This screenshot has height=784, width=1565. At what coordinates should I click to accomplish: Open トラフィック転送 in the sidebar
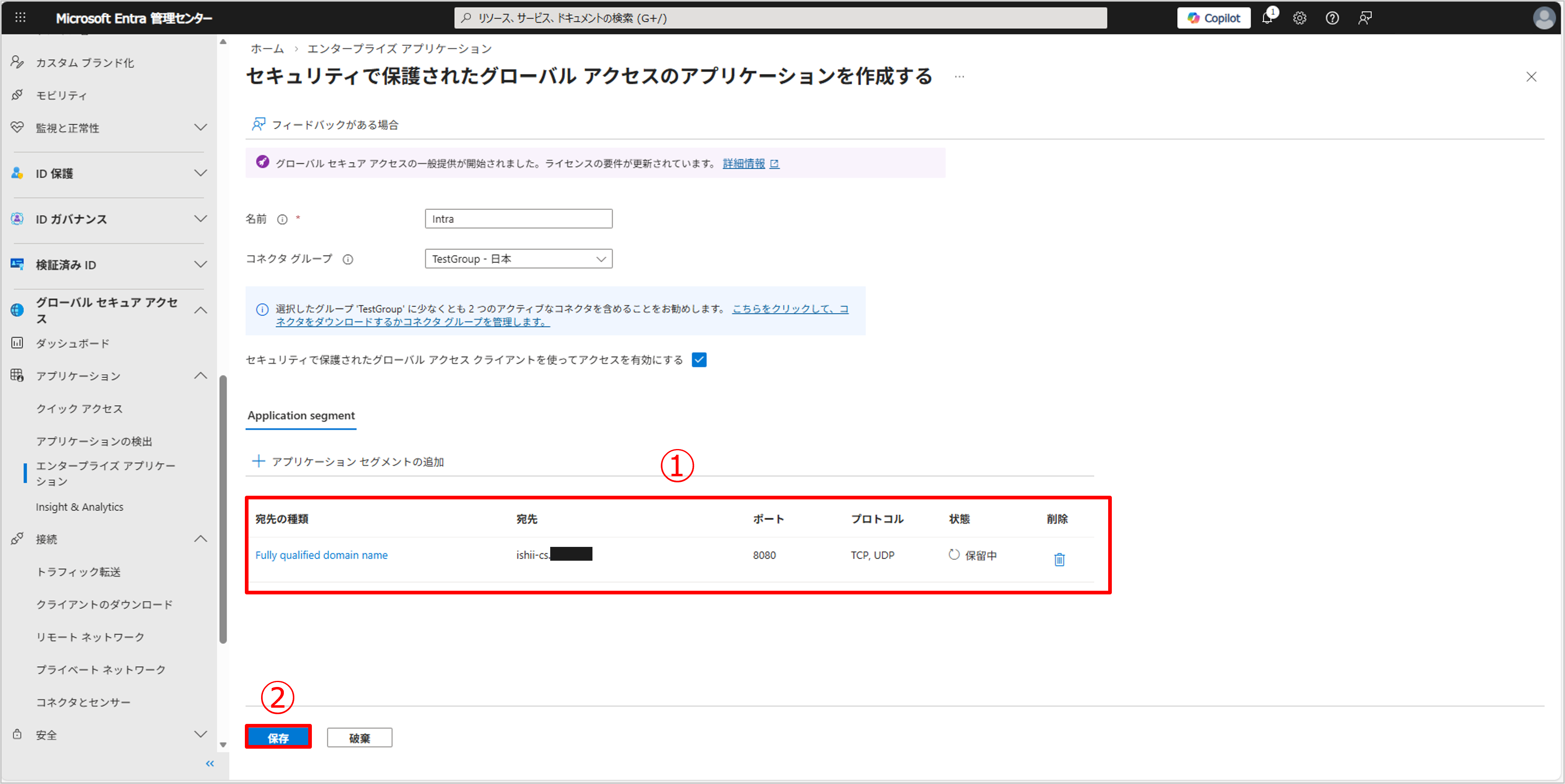(x=78, y=571)
